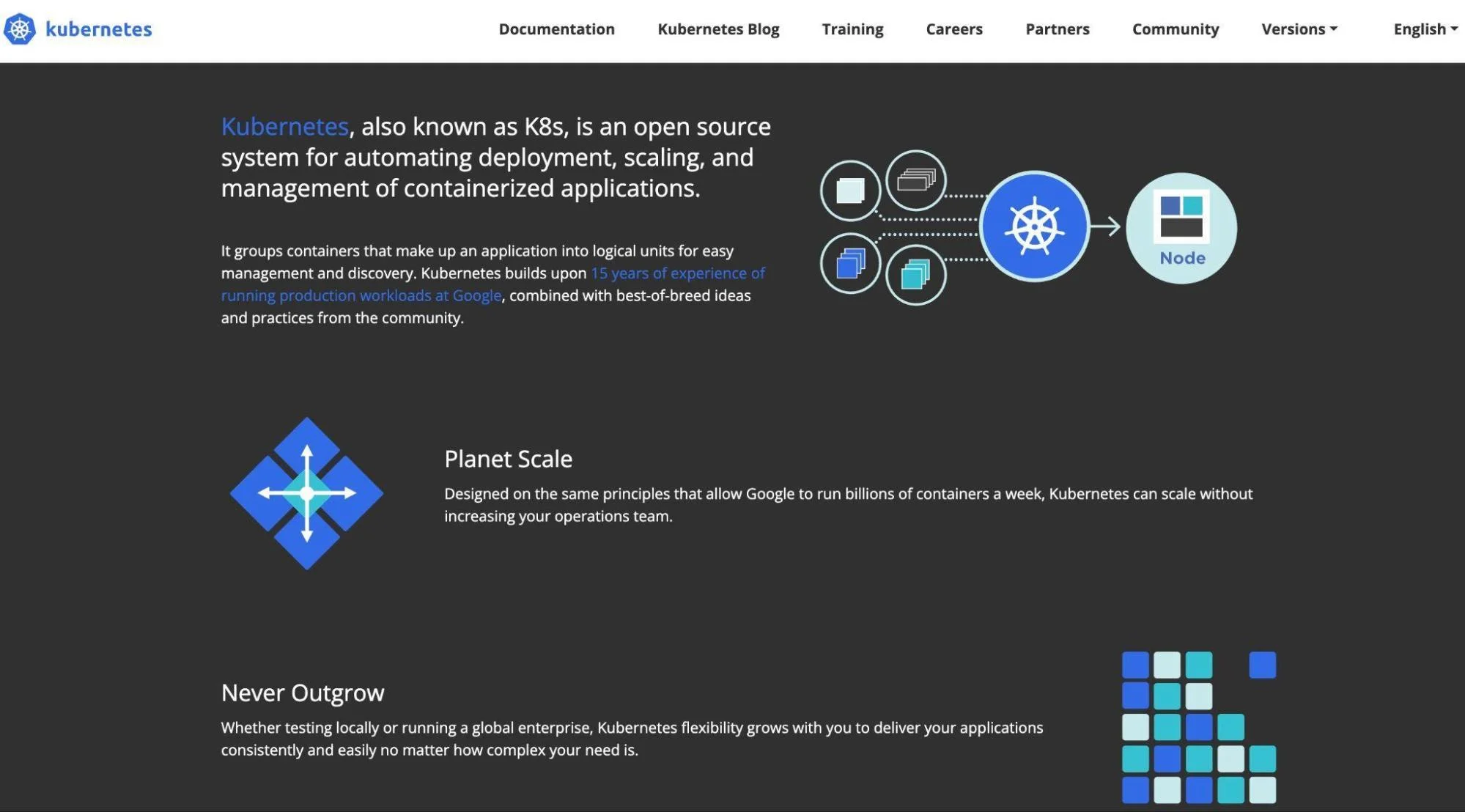This screenshot has height=812, width=1465.
Task: Select the Planet Scale compass icon
Action: (305, 492)
